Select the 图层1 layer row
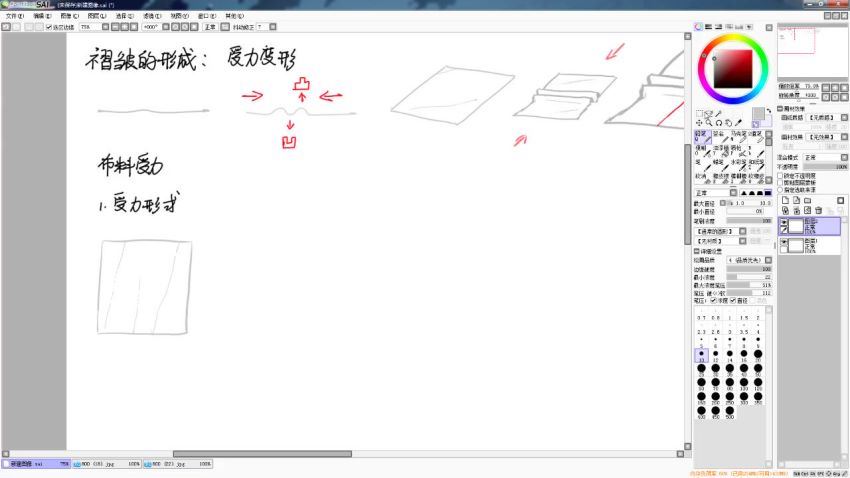 pyautogui.click(x=810, y=245)
